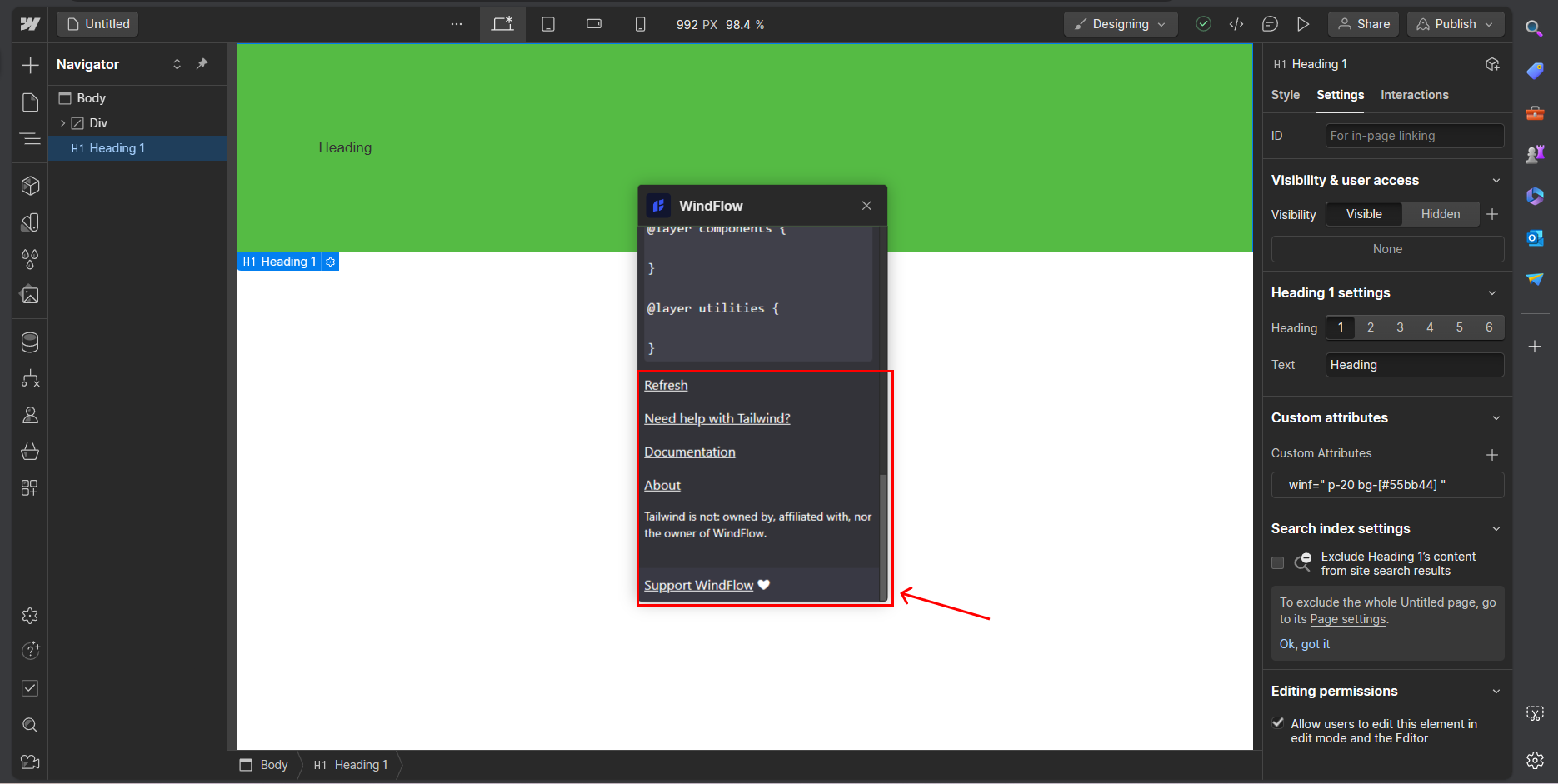
Task: Uncheck Allow users to edit element
Action: pyautogui.click(x=1277, y=723)
